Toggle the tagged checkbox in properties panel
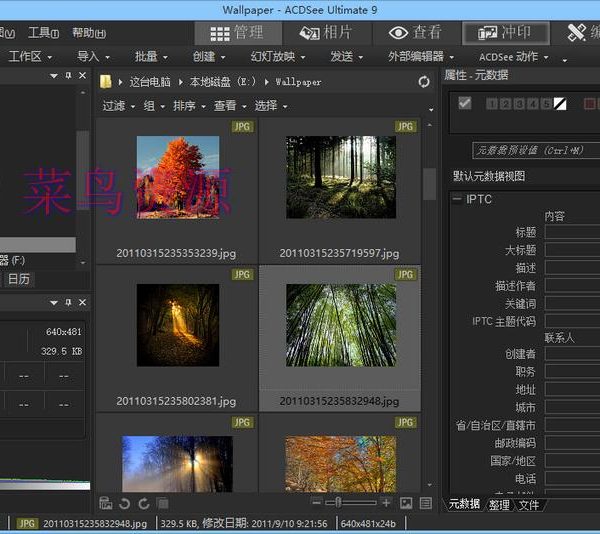Viewport: 600px width, 534px height. tap(464, 103)
